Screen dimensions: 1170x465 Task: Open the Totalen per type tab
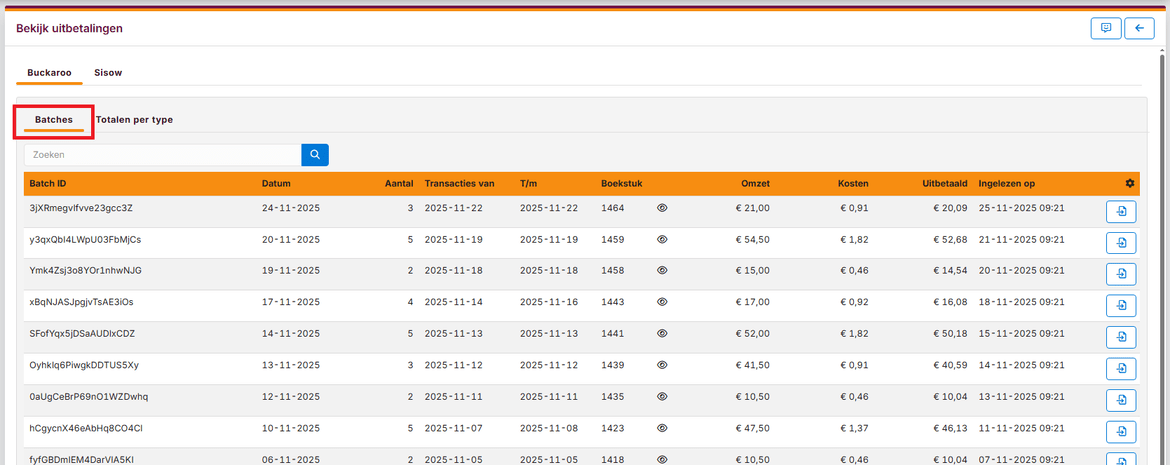pos(134,120)
